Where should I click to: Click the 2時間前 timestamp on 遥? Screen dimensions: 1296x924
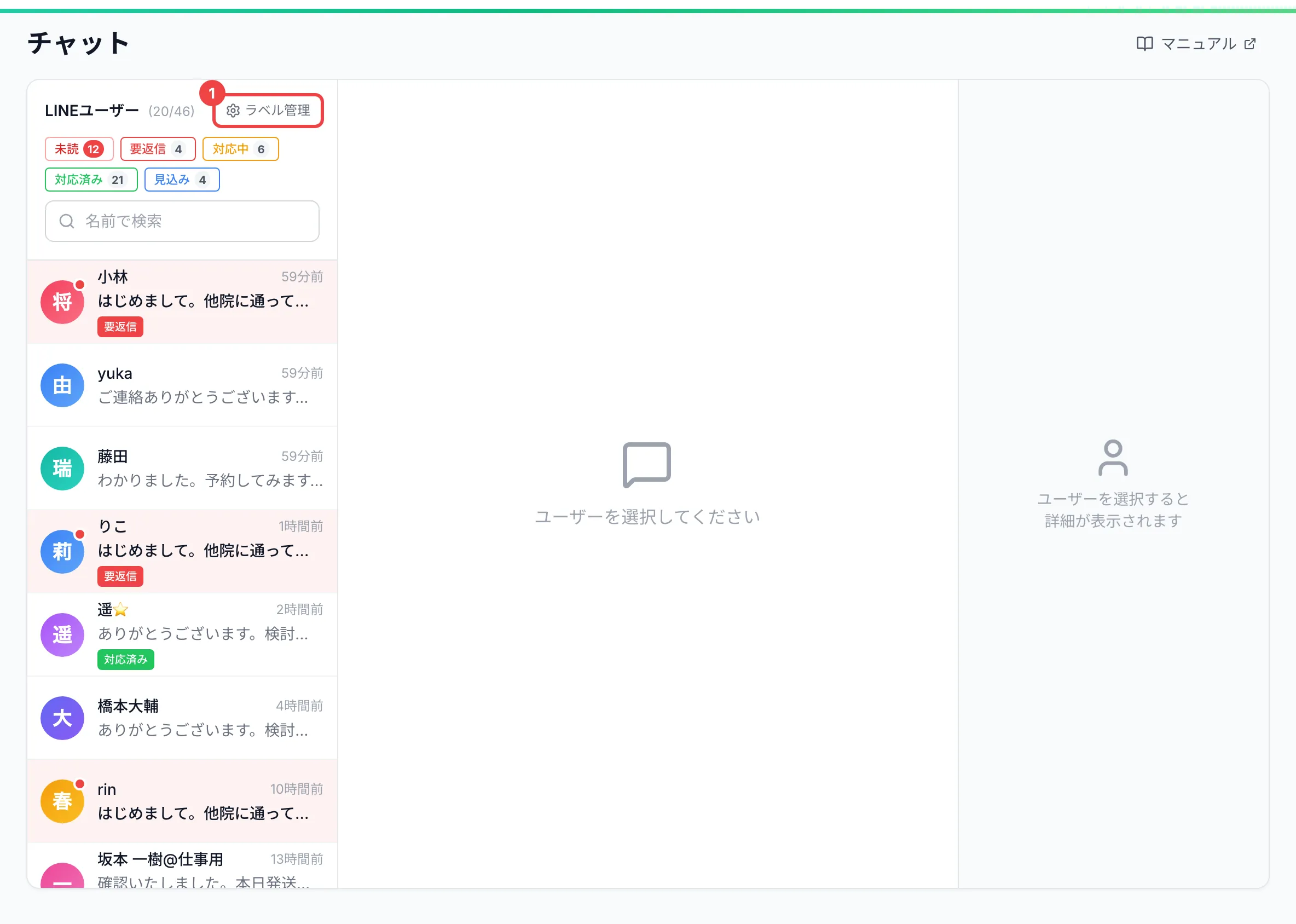[x=299, y=610]
